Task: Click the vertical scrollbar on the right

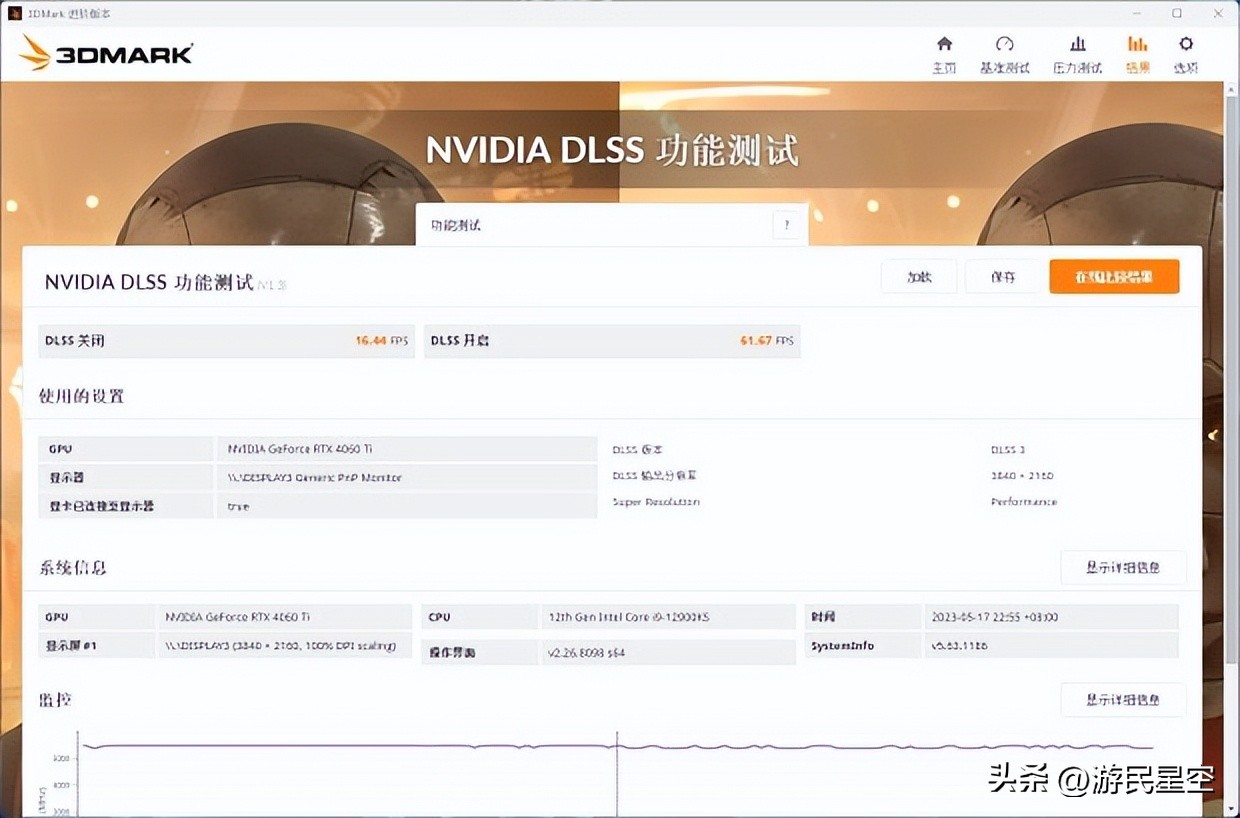Action: tap(1230, 400)
